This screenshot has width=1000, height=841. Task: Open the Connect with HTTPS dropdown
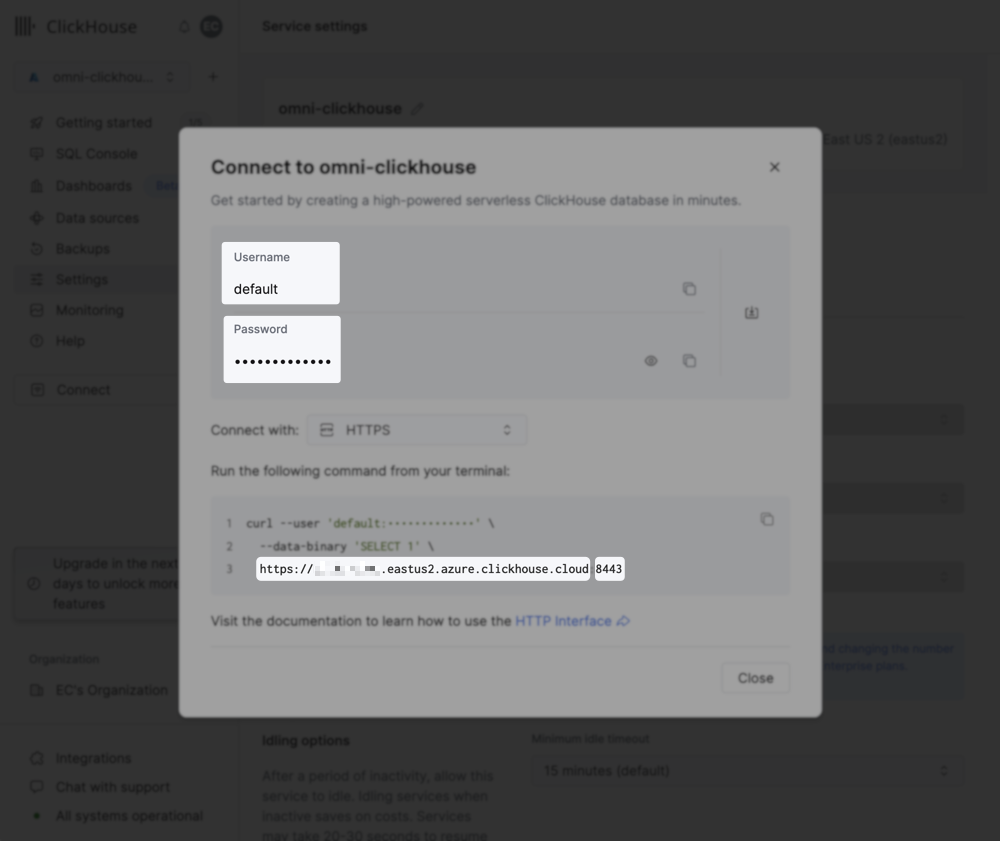click(x=417, y=429)
